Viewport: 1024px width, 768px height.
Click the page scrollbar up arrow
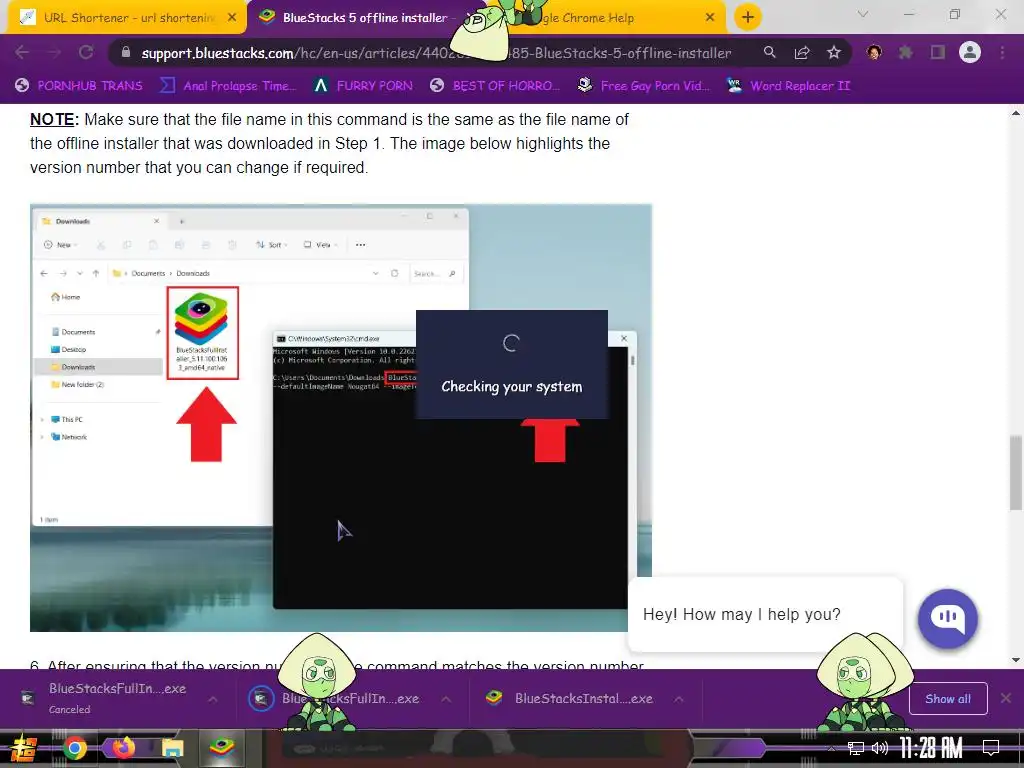[1016, 113]
